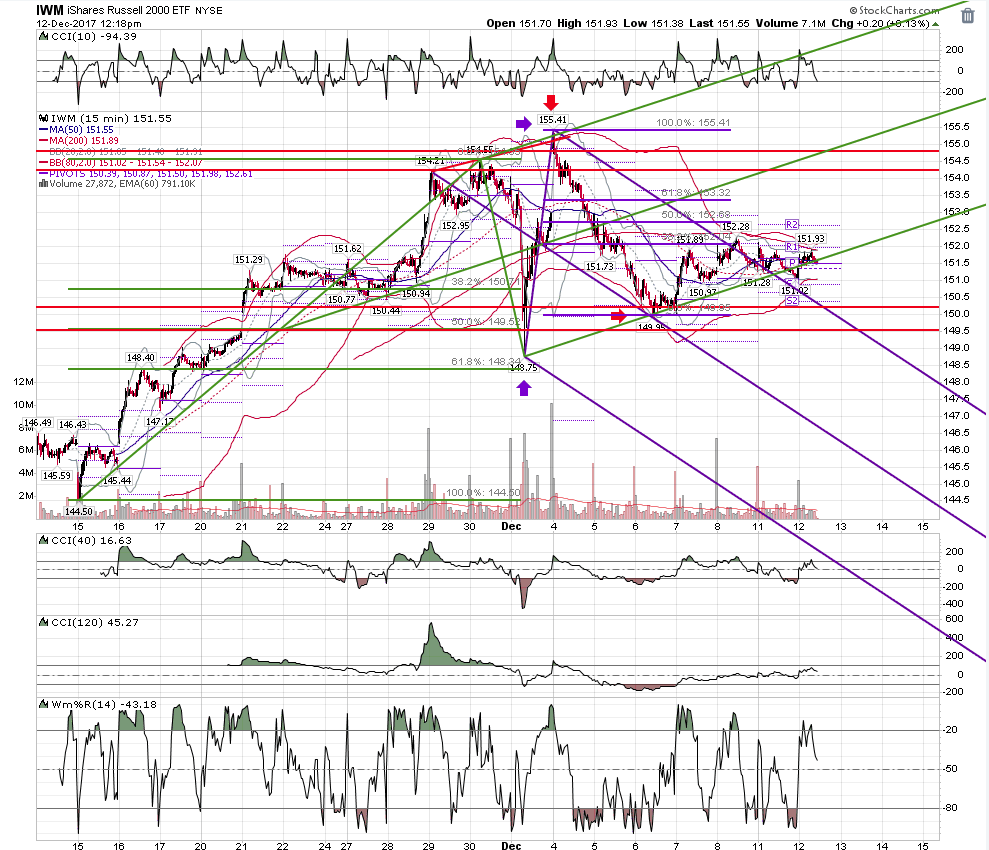Click the iShares Russell 2000 ETF title
Screen dimensions: 989x850
pyautogui.click(x=129, y=11)
